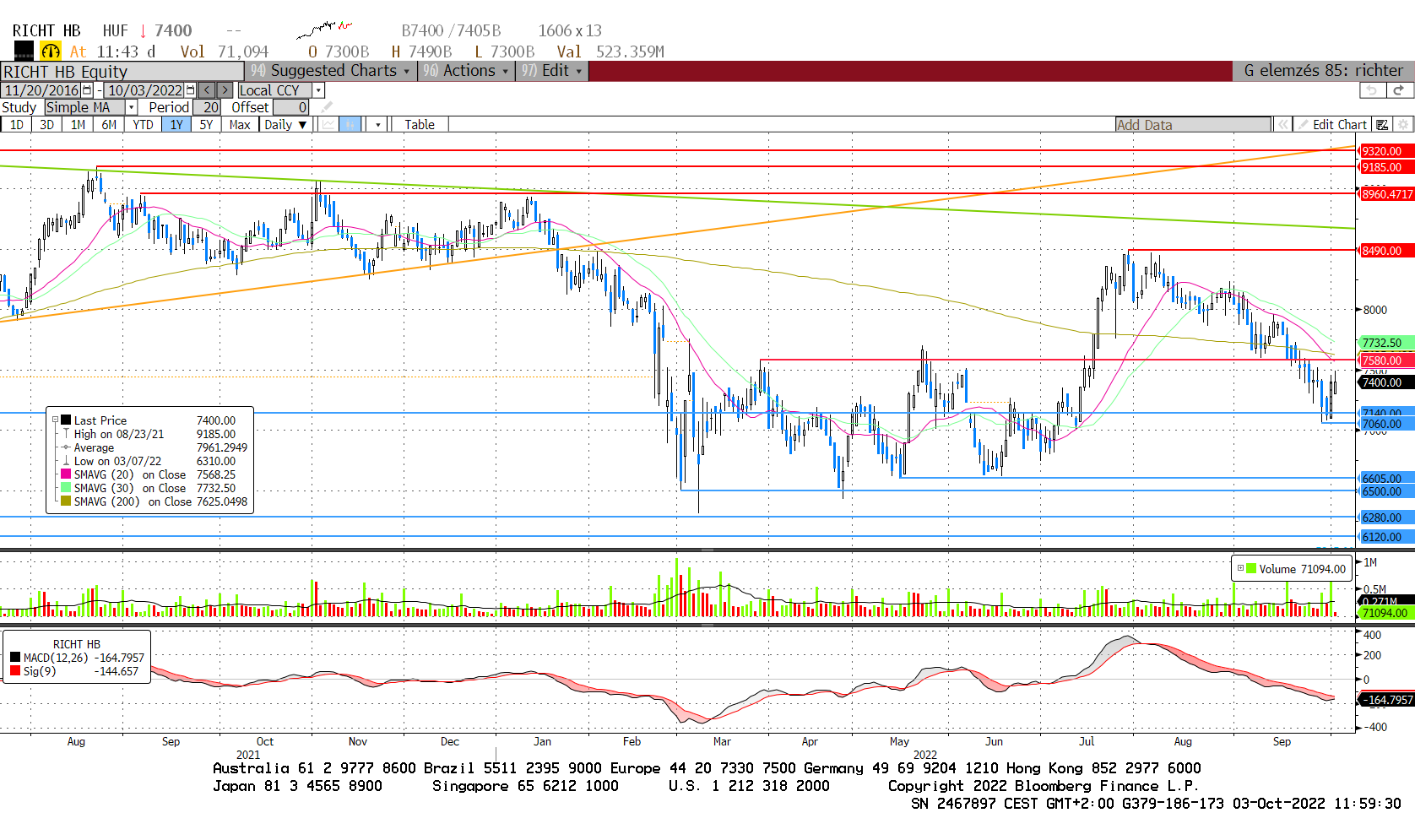Image resolution: width=1415 pixels, height=840 pixels.
Task: Click High on 08/23/21 marker icon
Action: (x=66, y=434)
